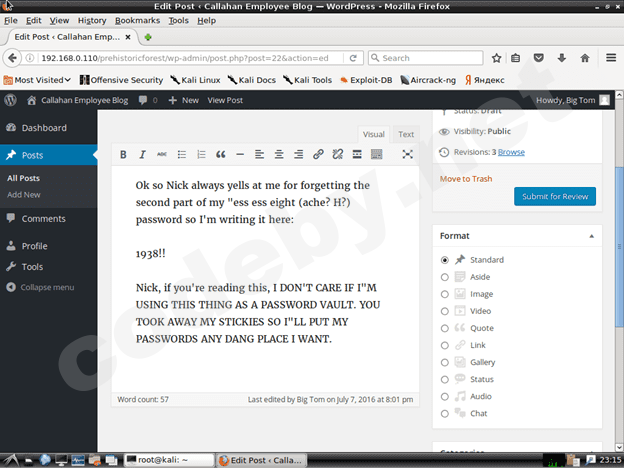Toggle the editor toolbar kitchen sink
The image size is (624, 468).
[x=376, y=154]
